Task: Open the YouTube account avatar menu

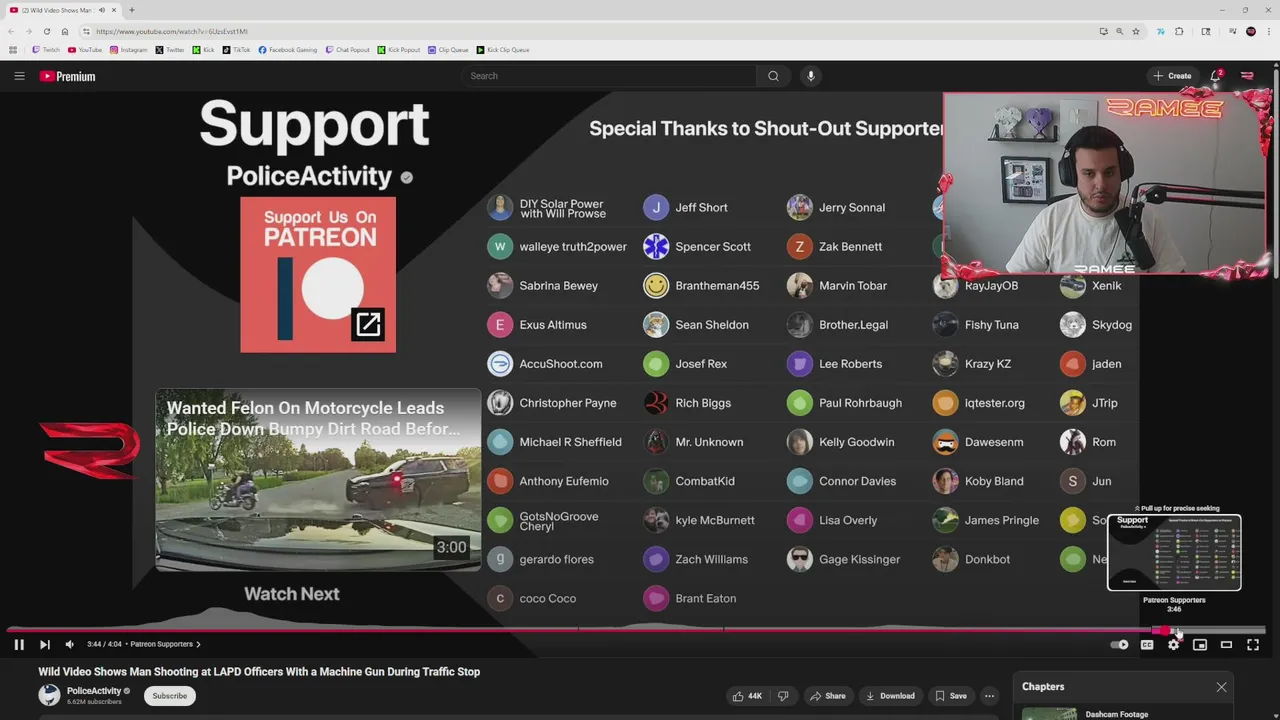Action: (1247, 76)
